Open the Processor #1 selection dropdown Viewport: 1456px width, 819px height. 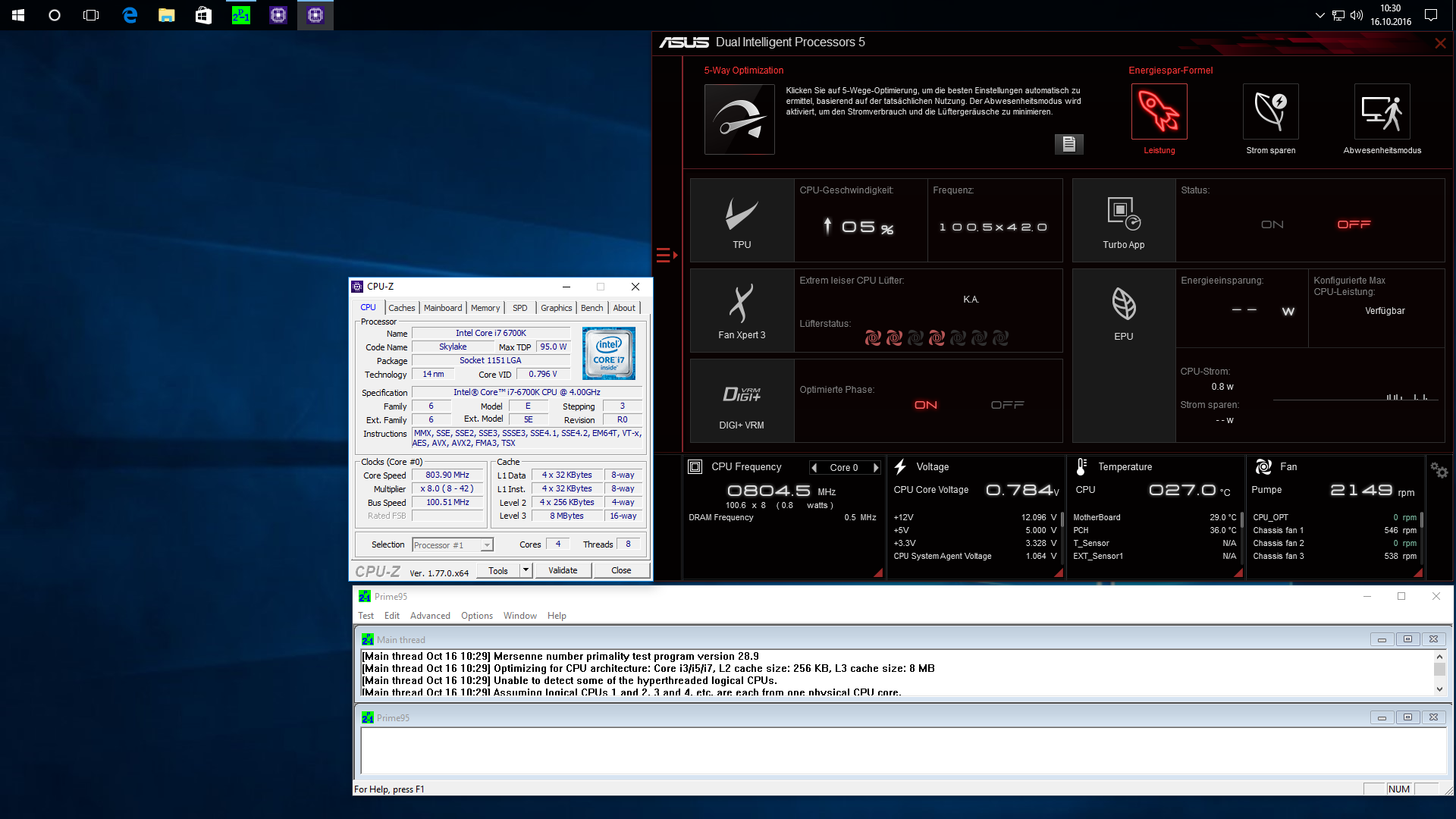pyautogui.click(x=487, y=545)
